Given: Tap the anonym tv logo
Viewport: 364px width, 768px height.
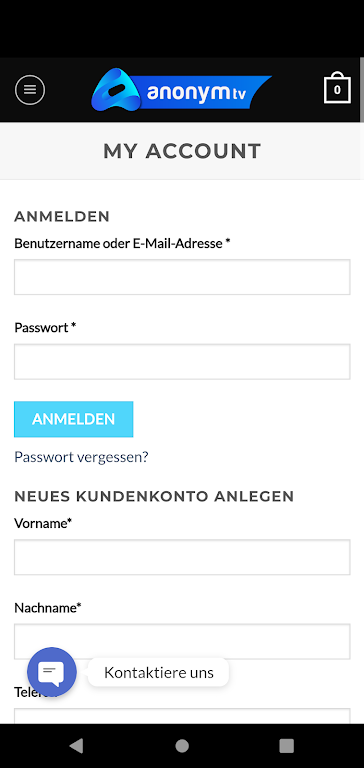Looking at the screenshot, I should click(x=181, y=89).
